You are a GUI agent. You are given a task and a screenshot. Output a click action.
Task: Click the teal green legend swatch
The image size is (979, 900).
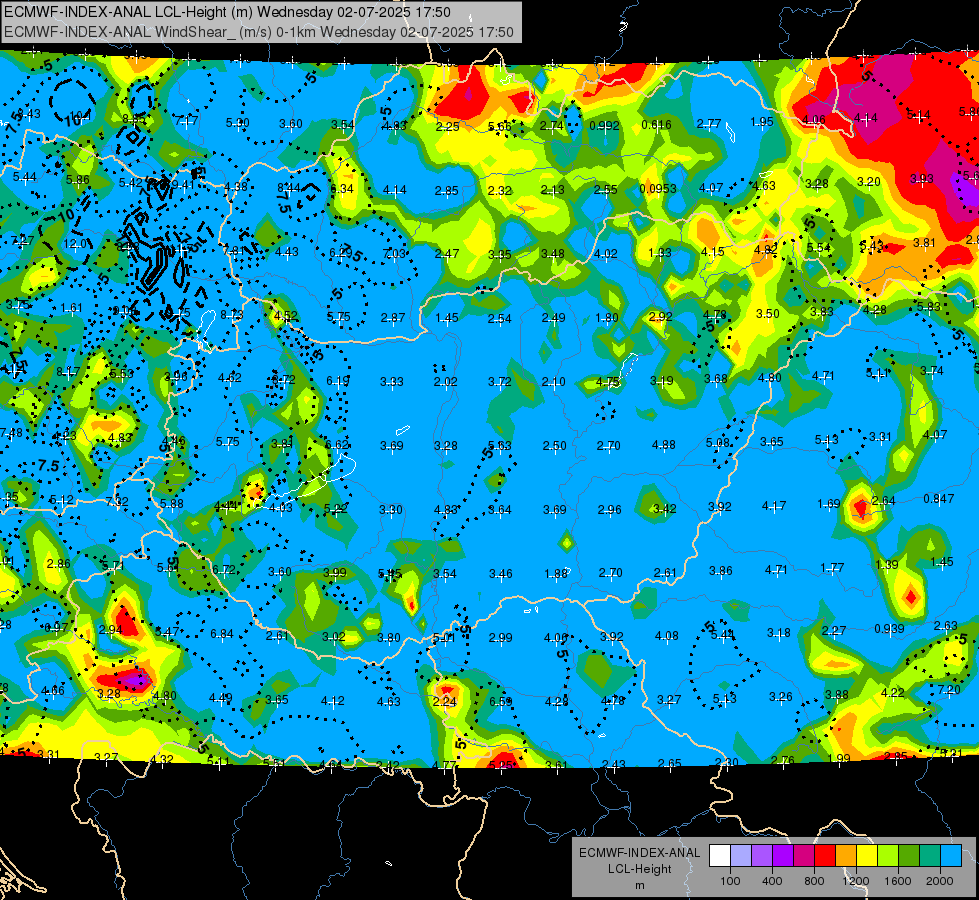coord(930,856)
